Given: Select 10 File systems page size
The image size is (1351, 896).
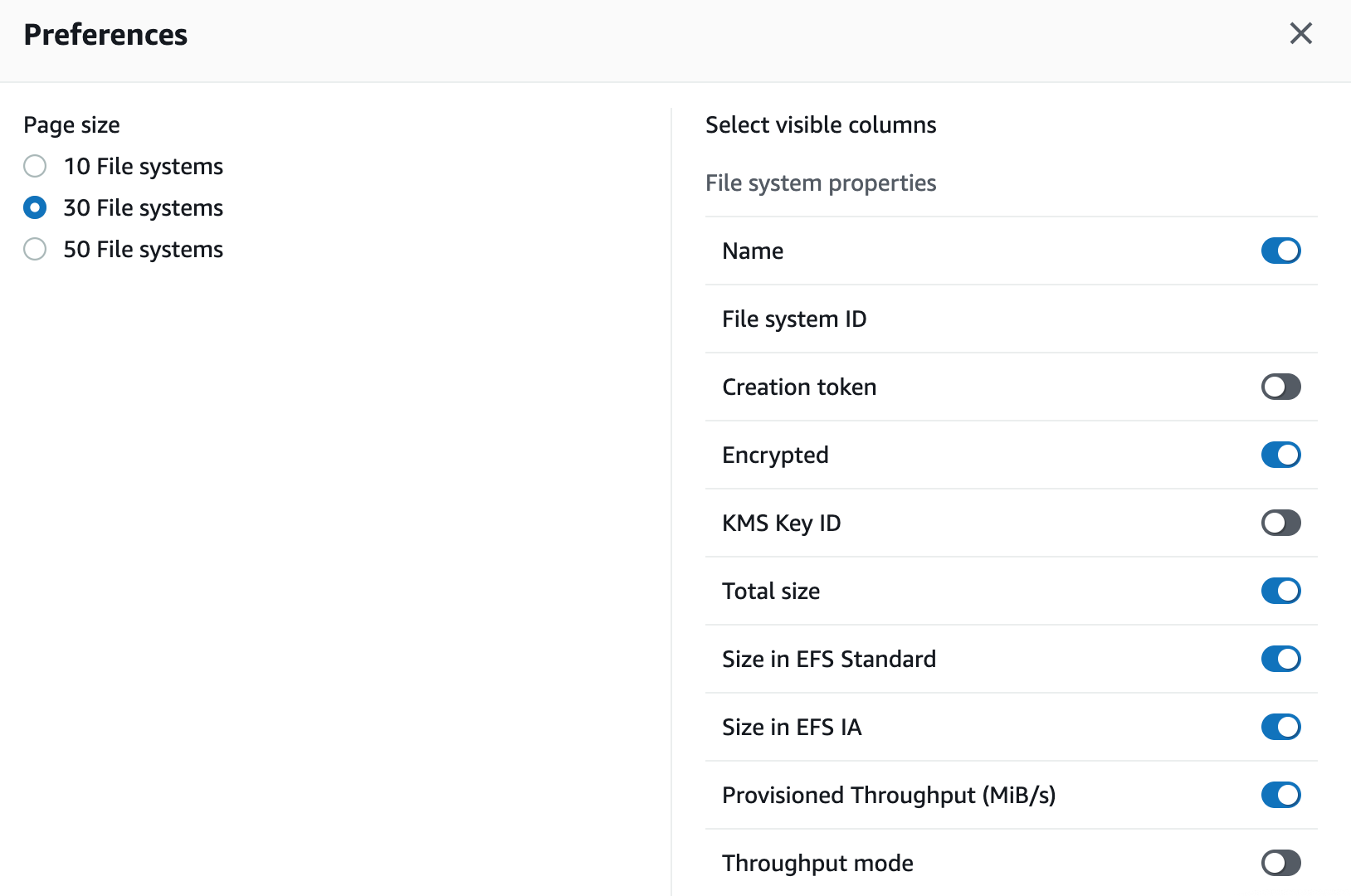Looking at the screenshot, I should 35,166.
